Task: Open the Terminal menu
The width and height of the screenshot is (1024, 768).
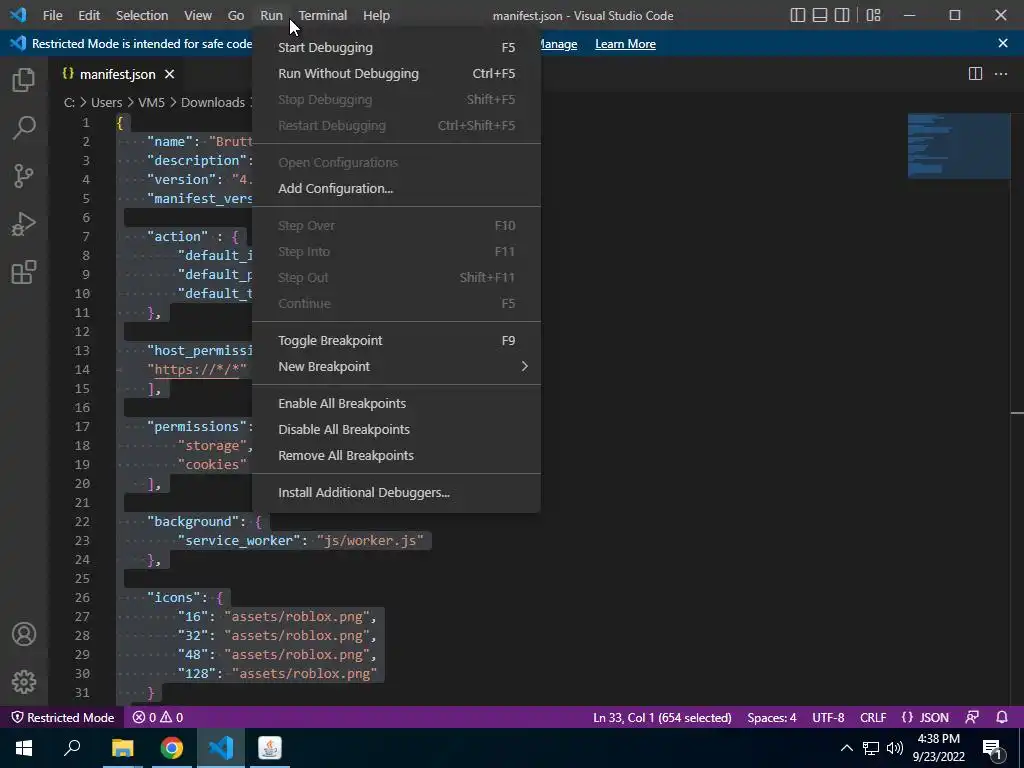Action: [x=323, y=15]
